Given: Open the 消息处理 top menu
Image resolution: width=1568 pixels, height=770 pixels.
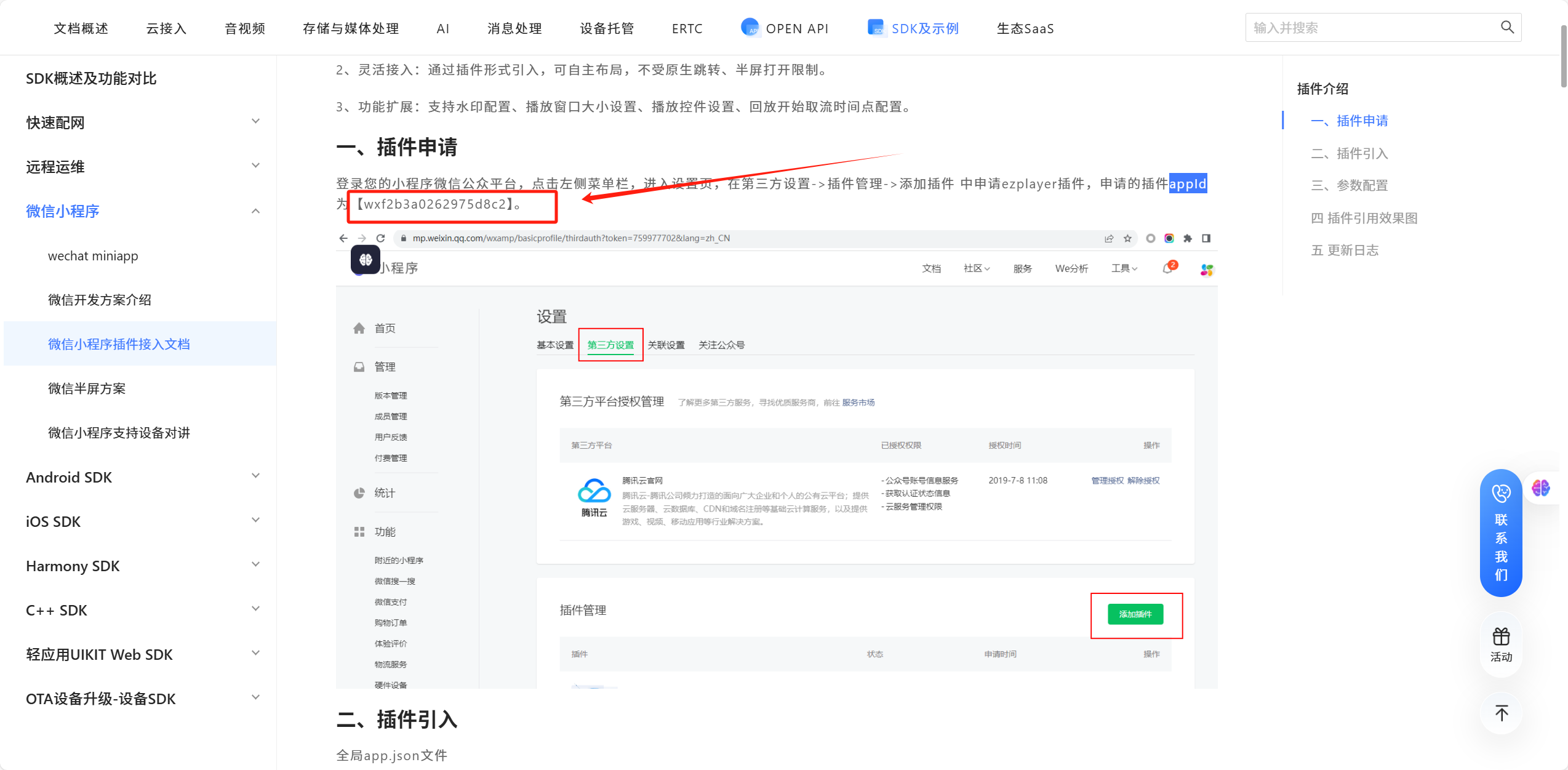Looking at the screenshot, I should click(x=514, y=28).
